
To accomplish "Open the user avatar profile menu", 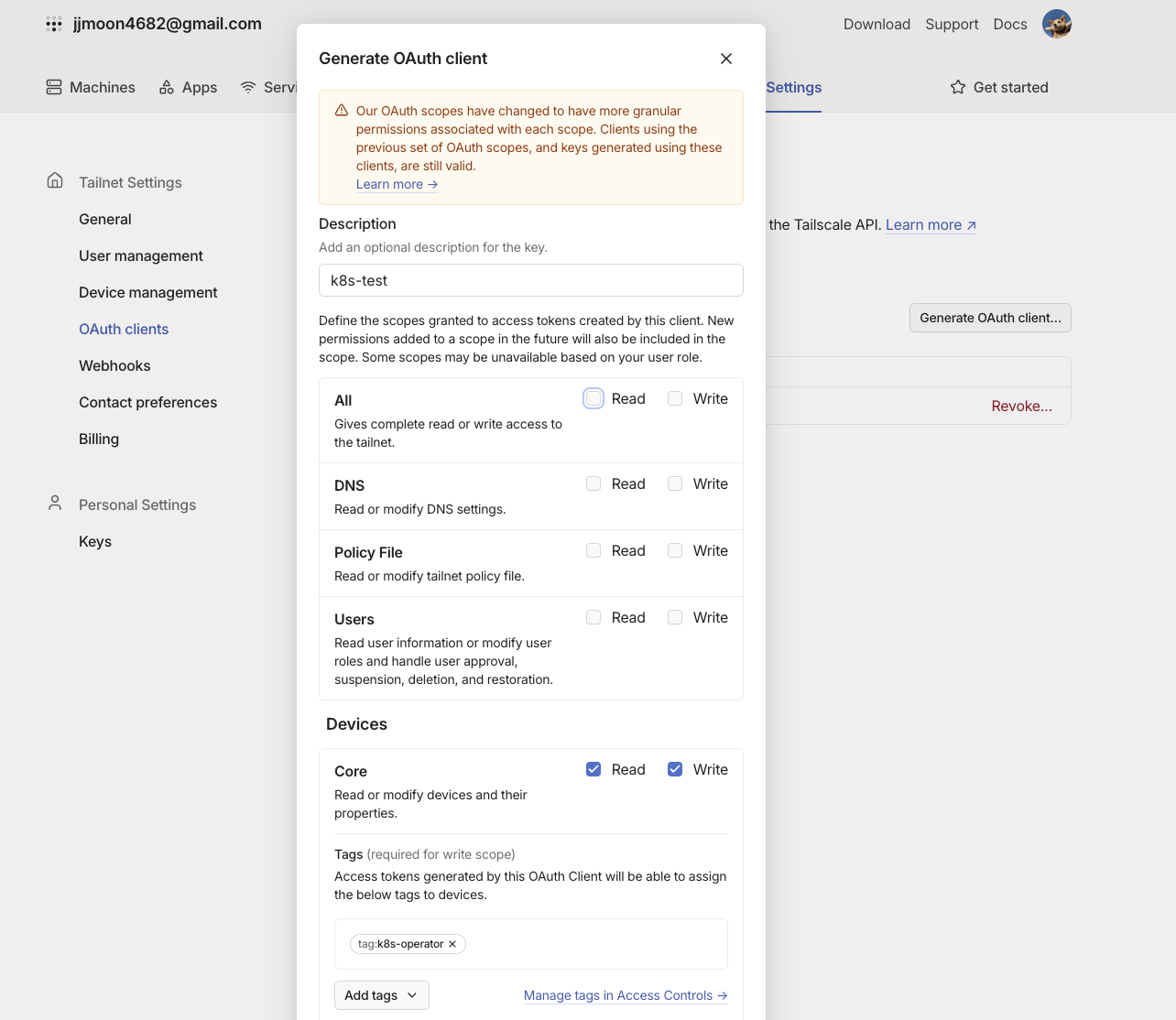I will 1057,24.
